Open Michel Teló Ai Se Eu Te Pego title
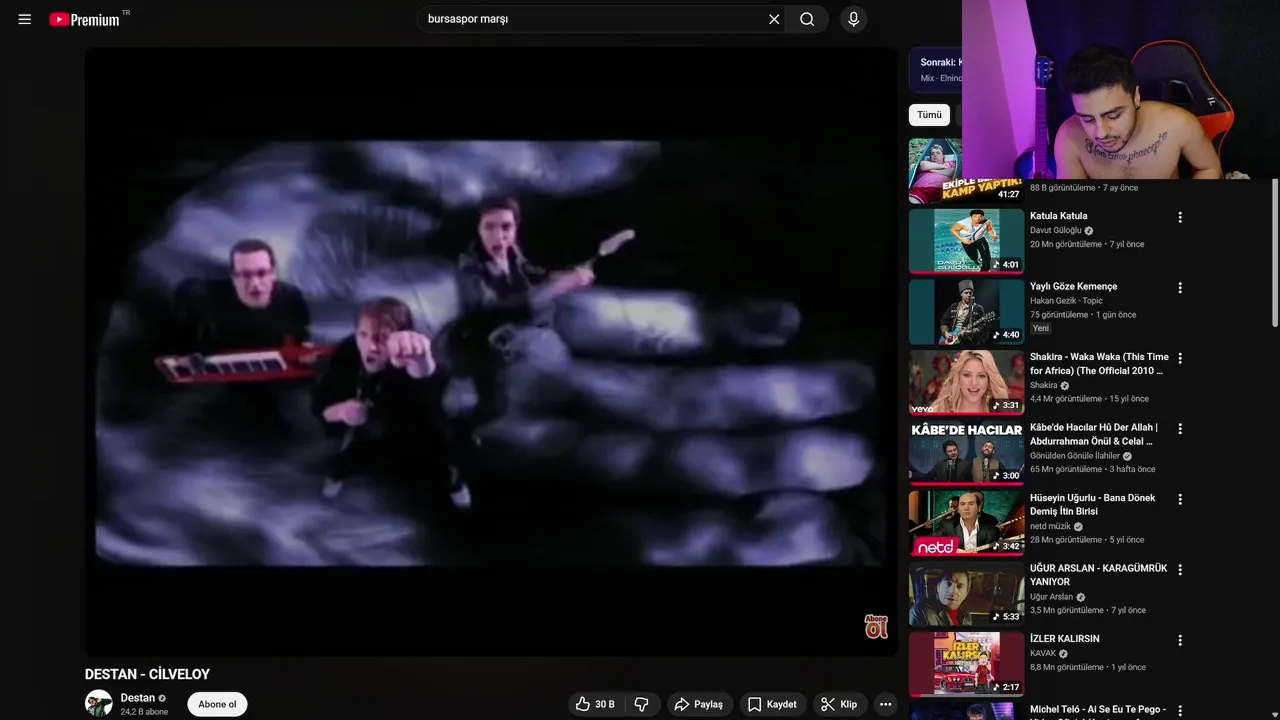Image resolution: width=1280 pixels, height=720 pixels. [x=1099, y=710]
